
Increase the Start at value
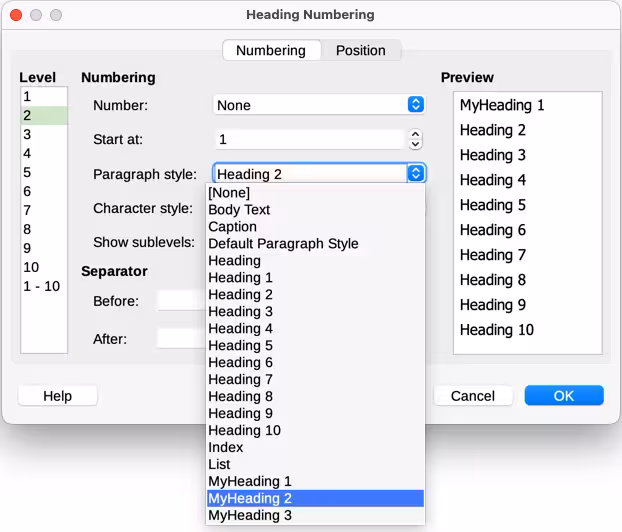pos(415,134)
